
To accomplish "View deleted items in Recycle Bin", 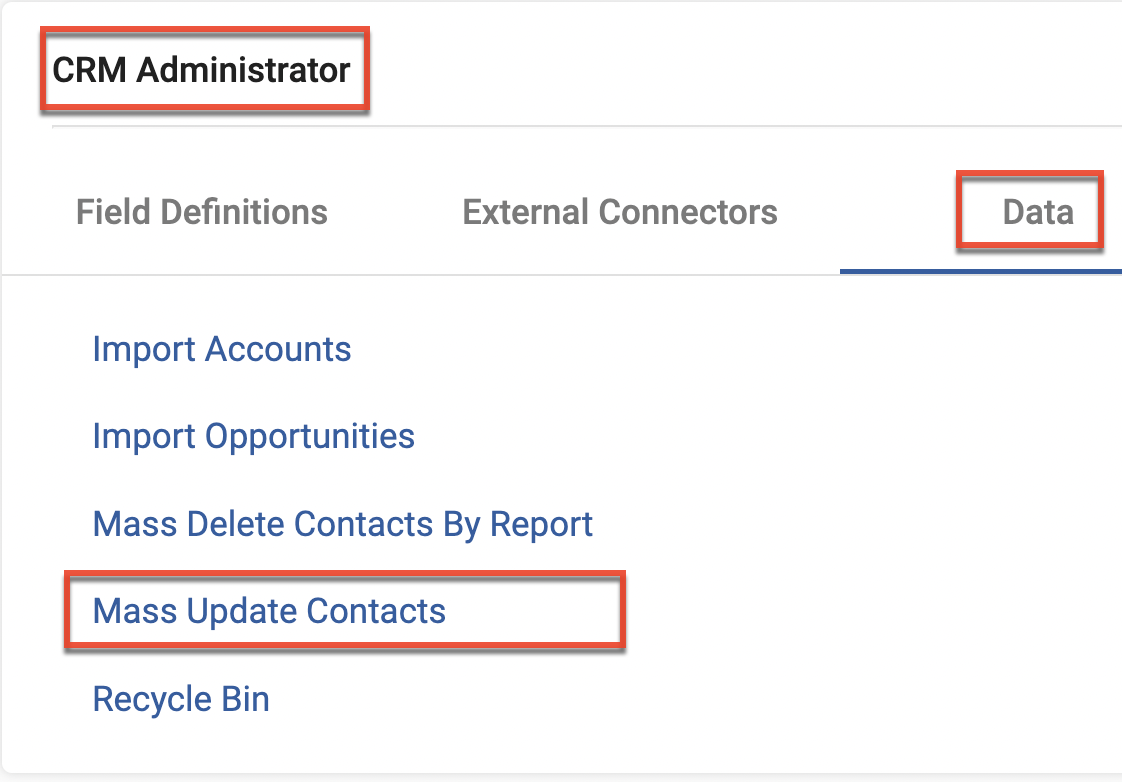I will pyautogui.click(x=180, y=698).
